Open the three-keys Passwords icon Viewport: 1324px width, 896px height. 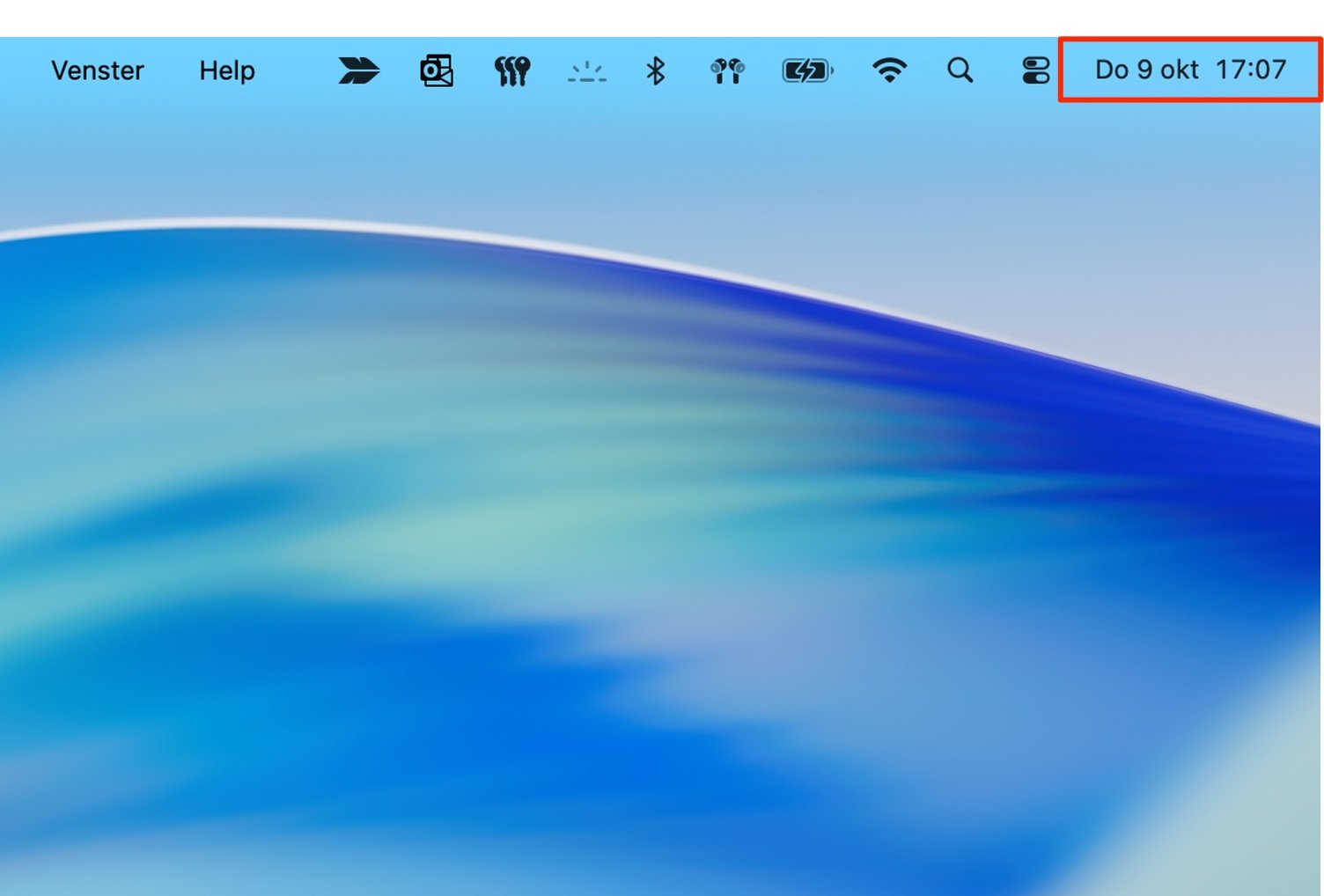511,70
